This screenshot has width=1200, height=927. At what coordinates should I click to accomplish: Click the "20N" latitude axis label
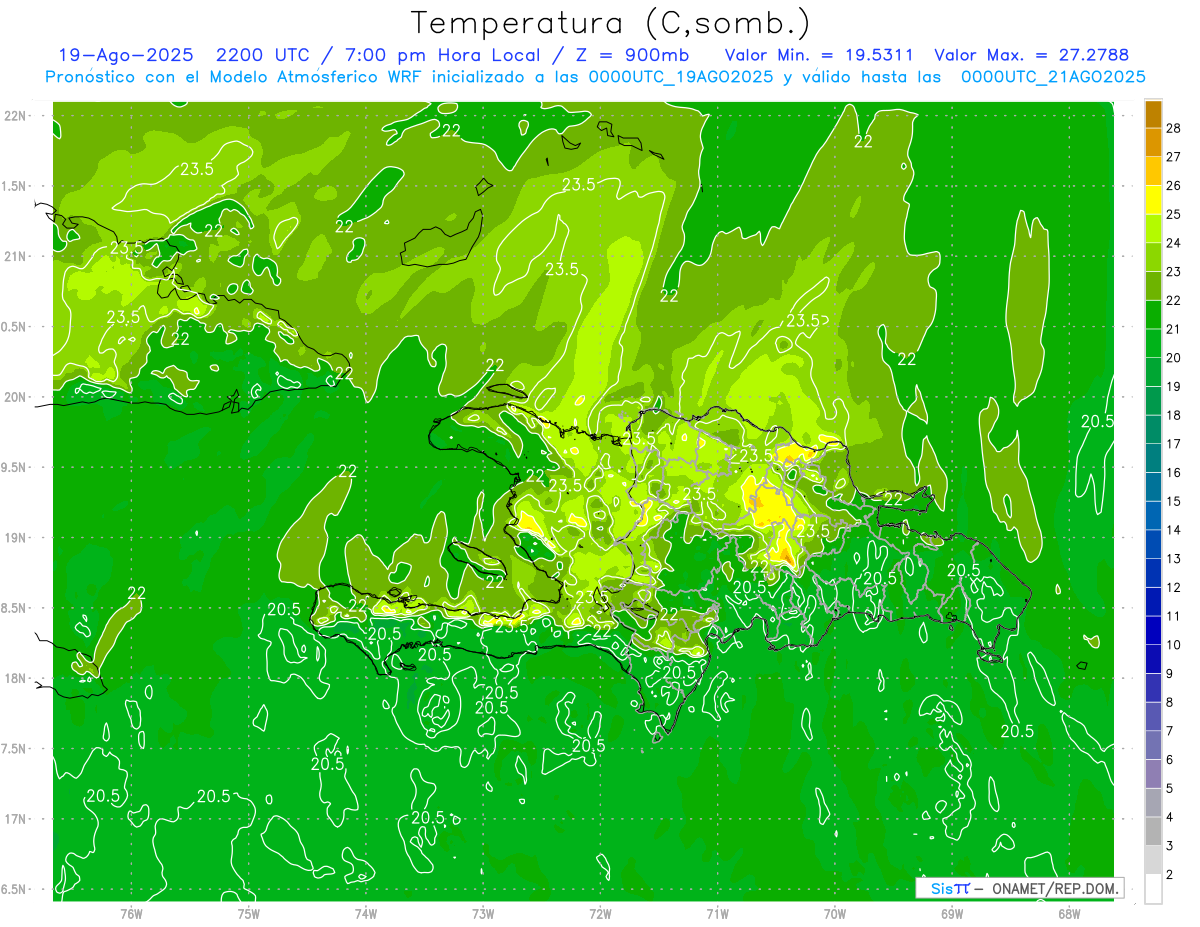coord(15,397)
